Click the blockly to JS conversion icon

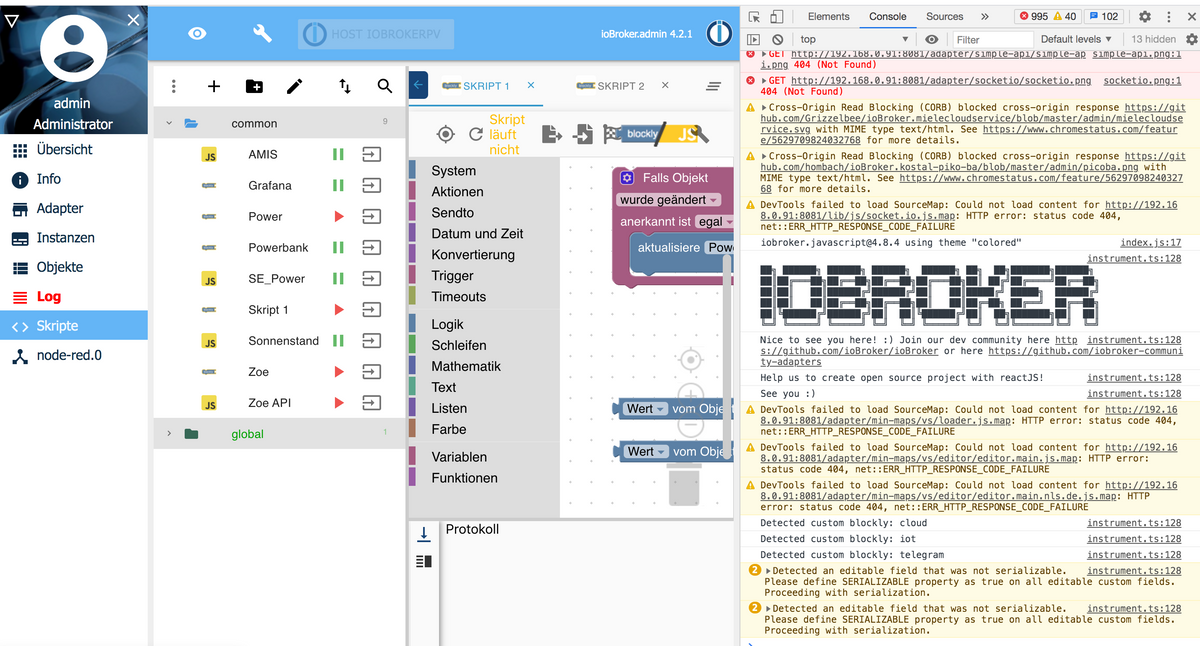pos(656,134)
